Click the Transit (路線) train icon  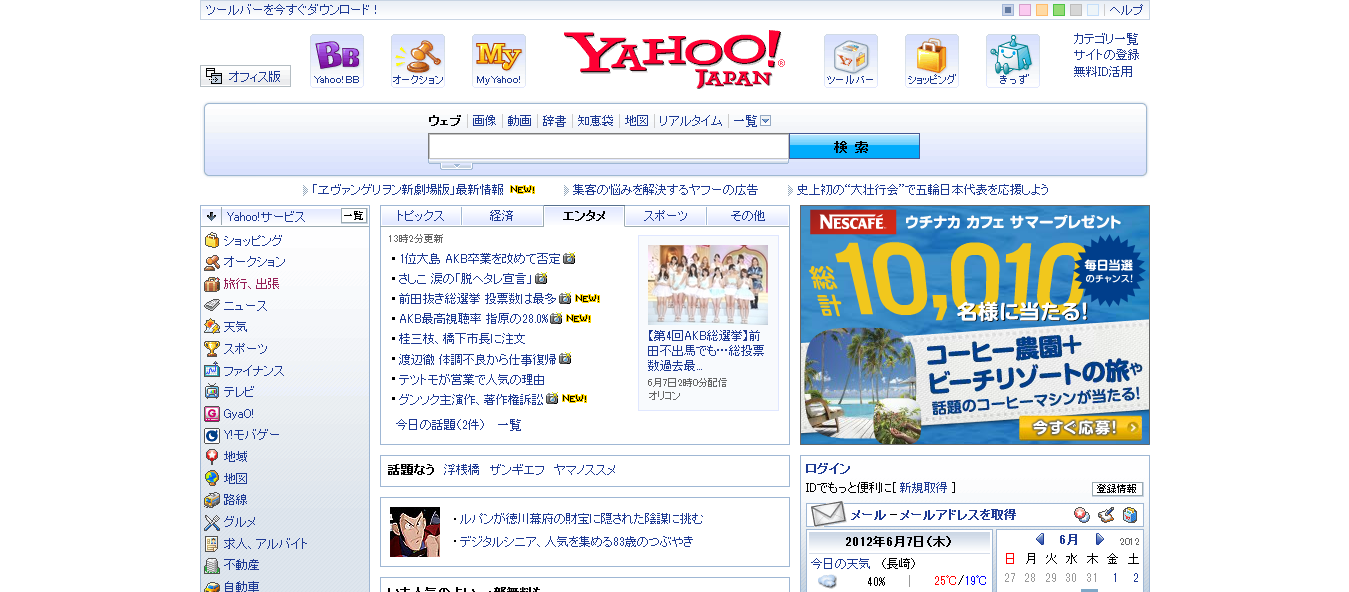point(212,500)
